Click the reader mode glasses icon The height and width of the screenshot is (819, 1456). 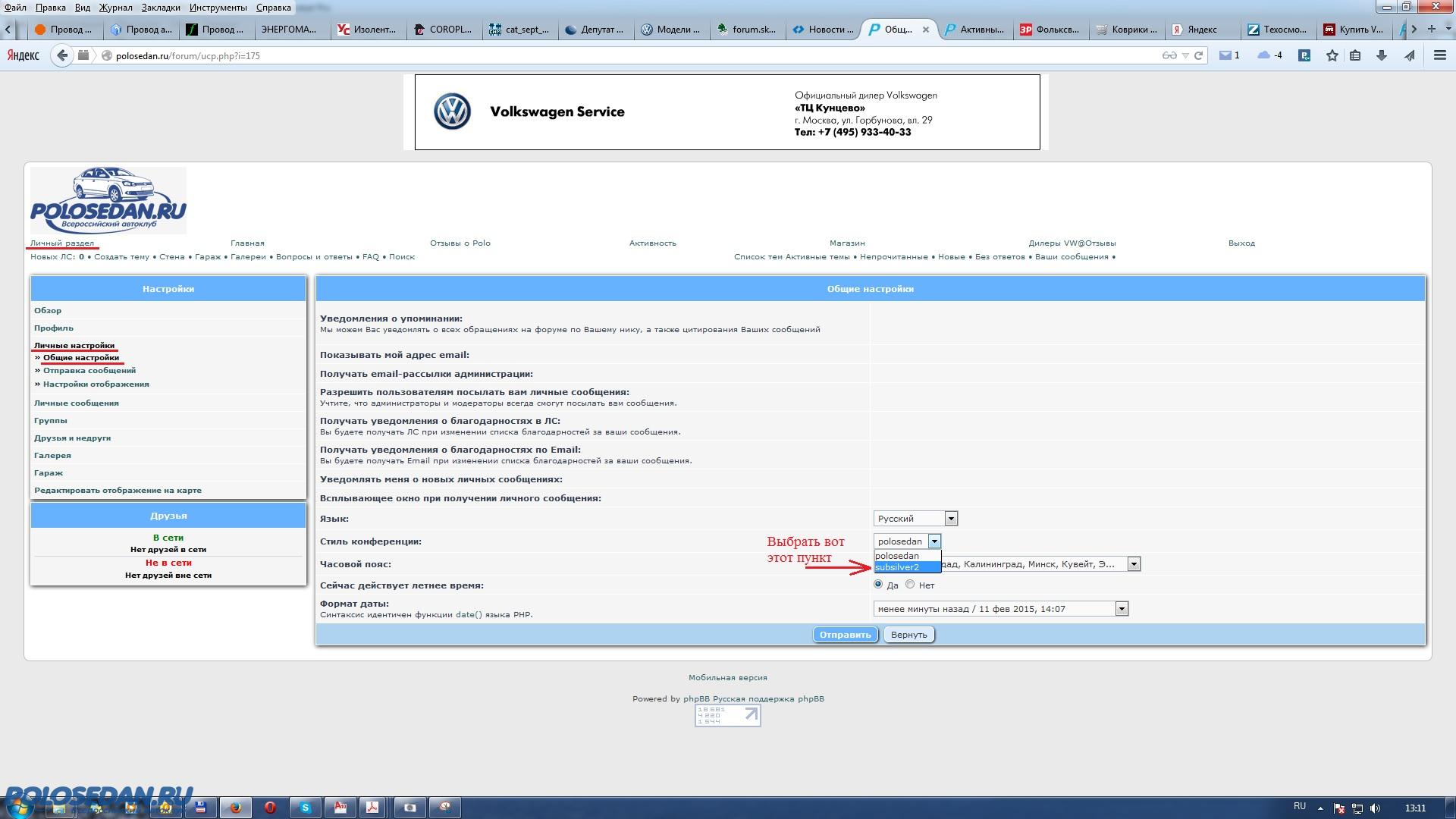pyautogui.click(x=1169, y=55)
